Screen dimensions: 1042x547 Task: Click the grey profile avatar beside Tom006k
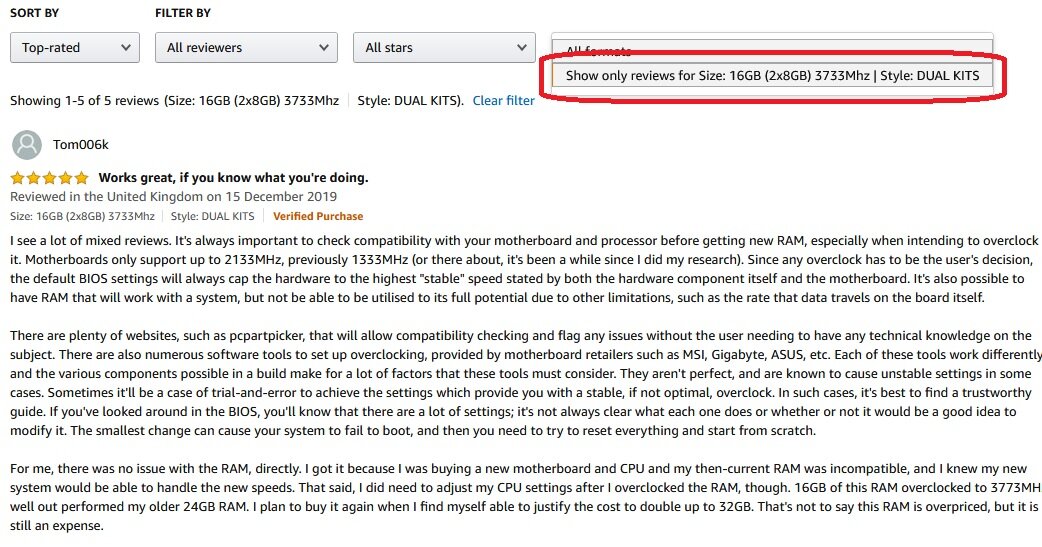pyautogui.click(x=27, y=145)
